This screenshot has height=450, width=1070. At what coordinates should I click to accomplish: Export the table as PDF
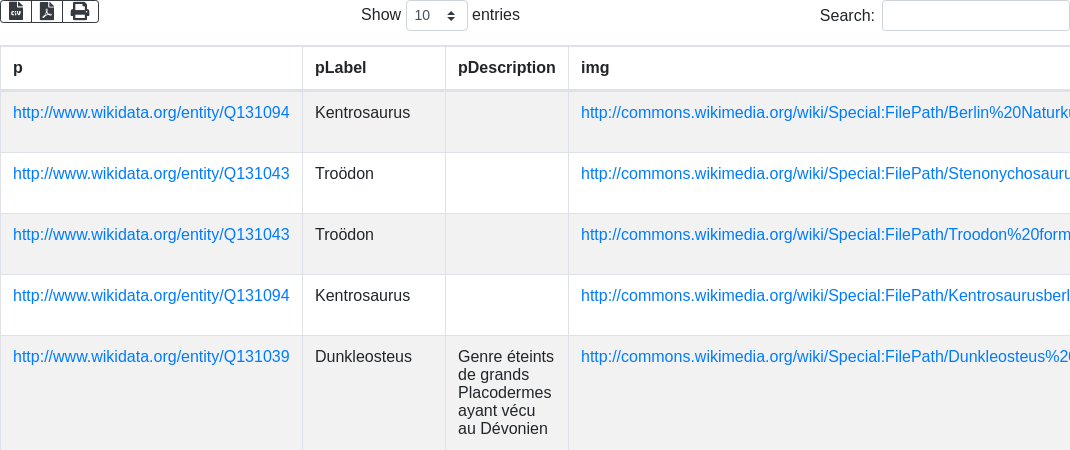(47, 11)
